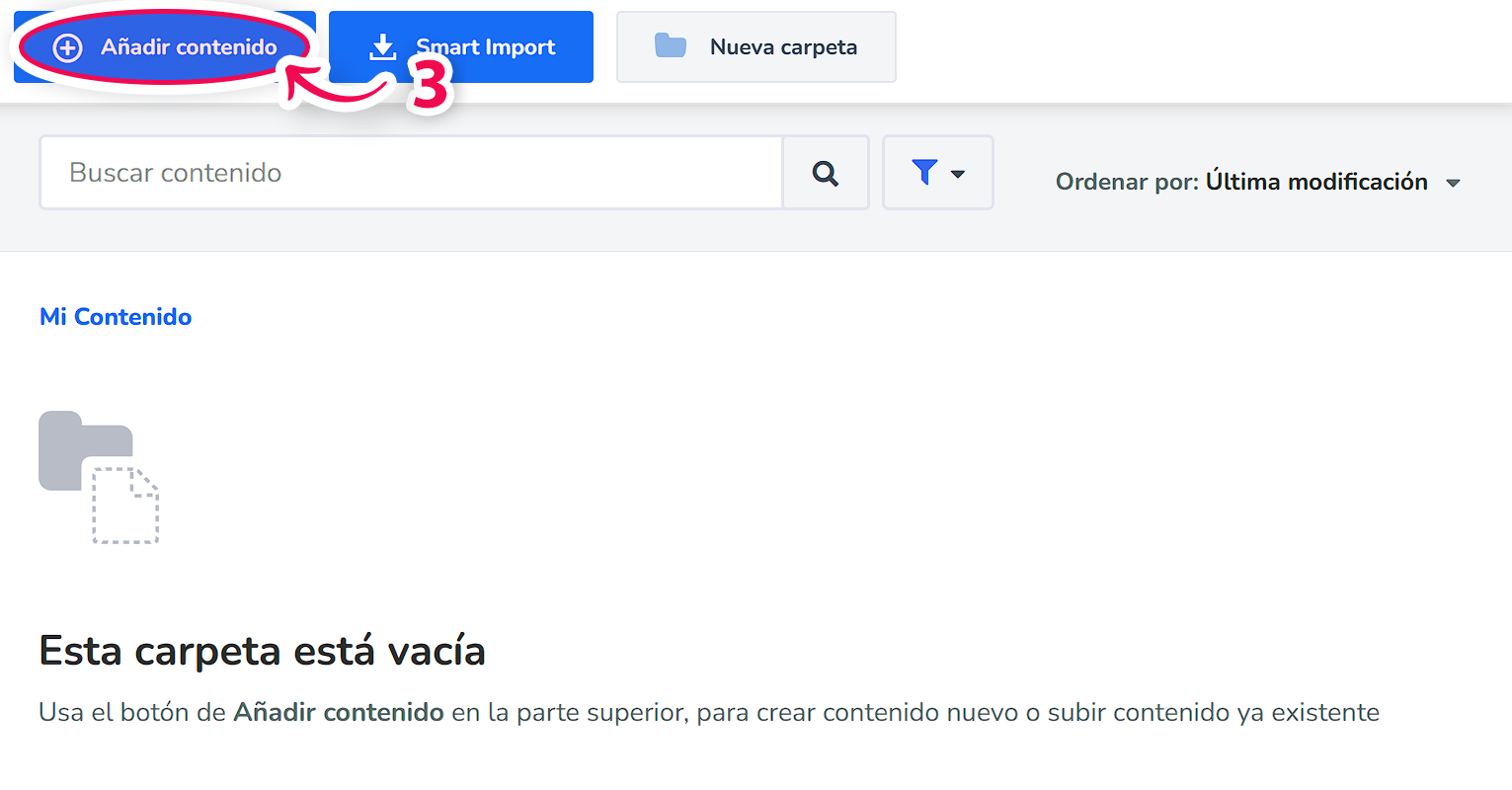Select the blue folder icon on Nueva carpeta
Viewport: 1512px width, 790px height.
point(670,46)
